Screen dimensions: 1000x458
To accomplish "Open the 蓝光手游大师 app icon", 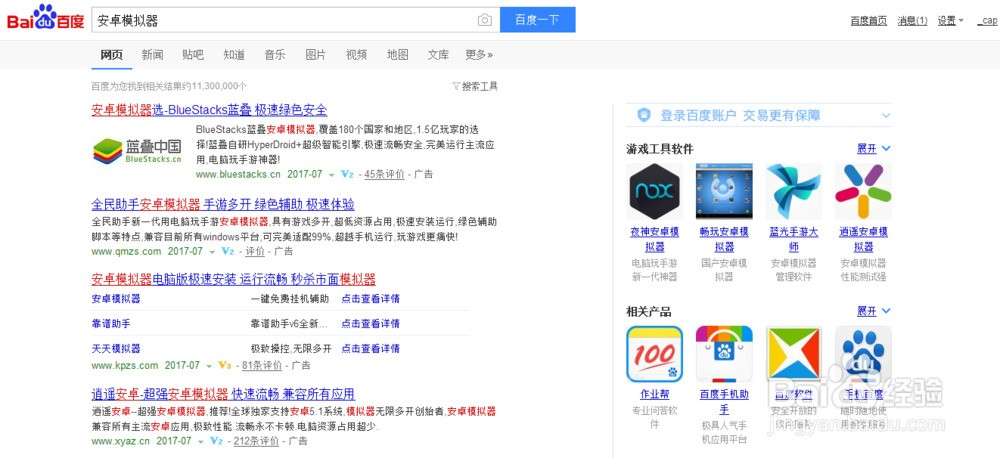I will pos(793,191).
